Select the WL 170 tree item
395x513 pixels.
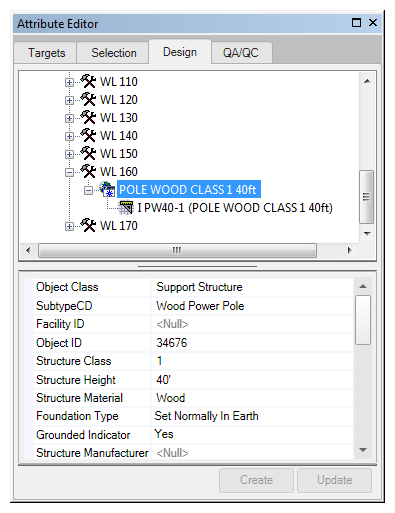(x=119, y=226)
